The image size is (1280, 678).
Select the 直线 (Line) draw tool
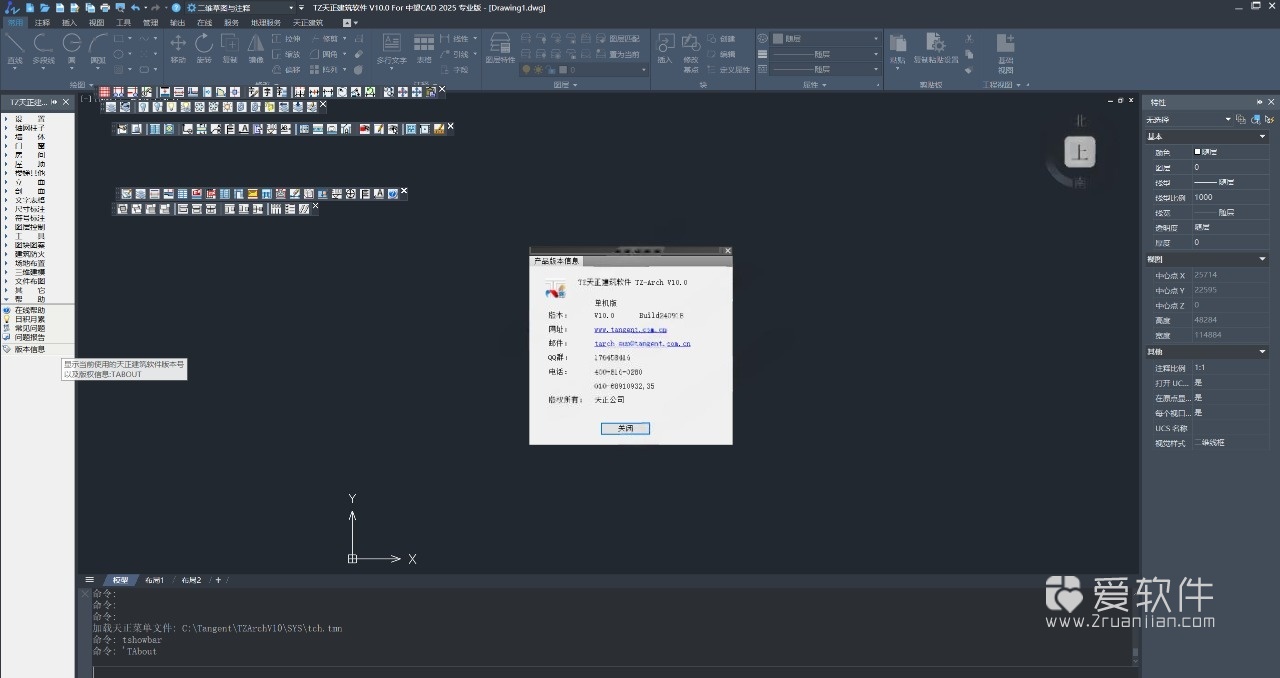pos(14,48)
